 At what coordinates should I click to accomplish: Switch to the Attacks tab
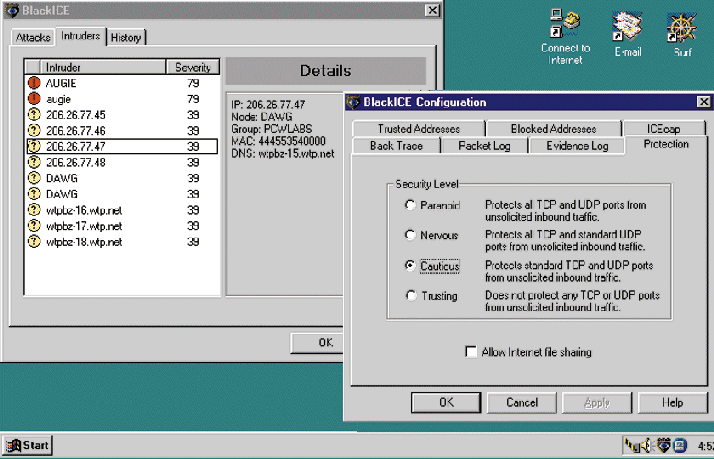(x=33, y=37)
